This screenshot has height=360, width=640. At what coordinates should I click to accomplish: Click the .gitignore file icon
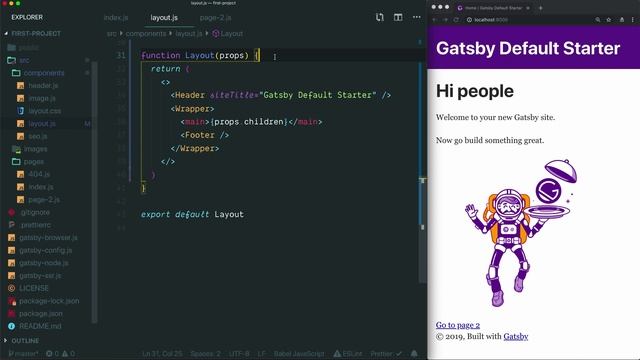tap(11, 212)
